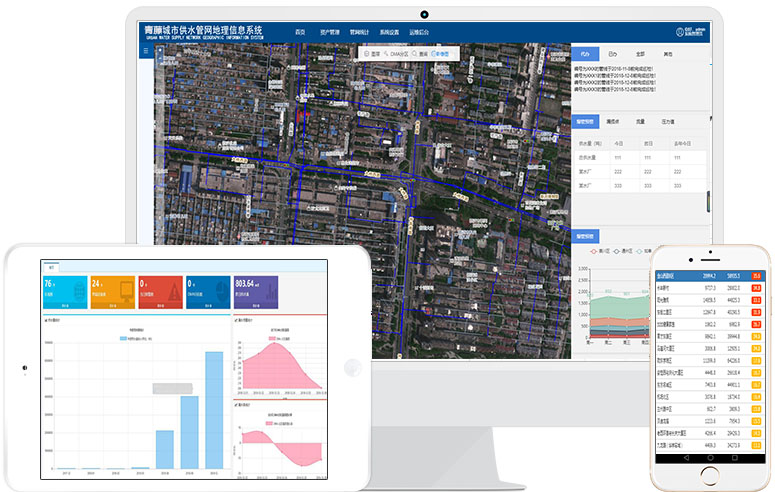Tap the Android back triangle on phone
775x492 pixels.
pyautogui.click(x=686, y=458)
